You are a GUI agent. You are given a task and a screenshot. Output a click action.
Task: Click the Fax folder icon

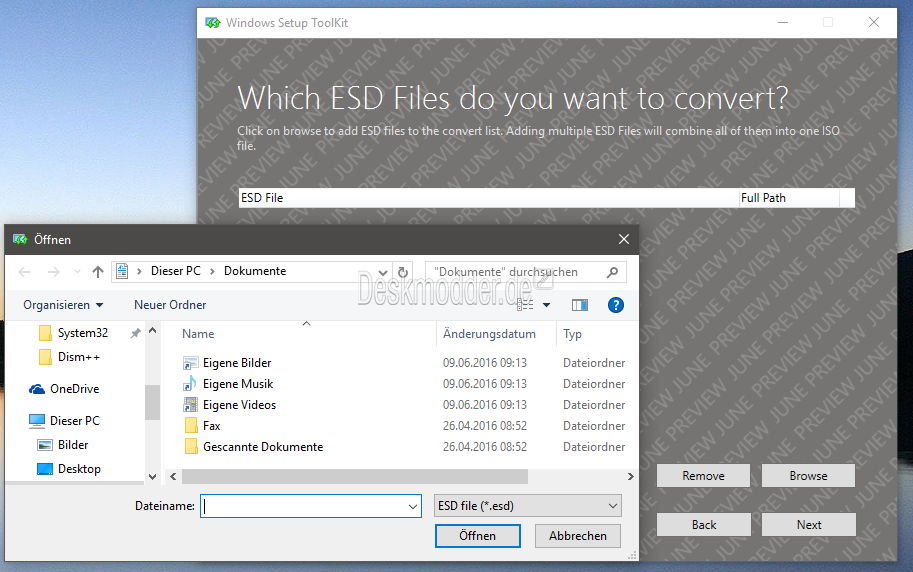190,426
